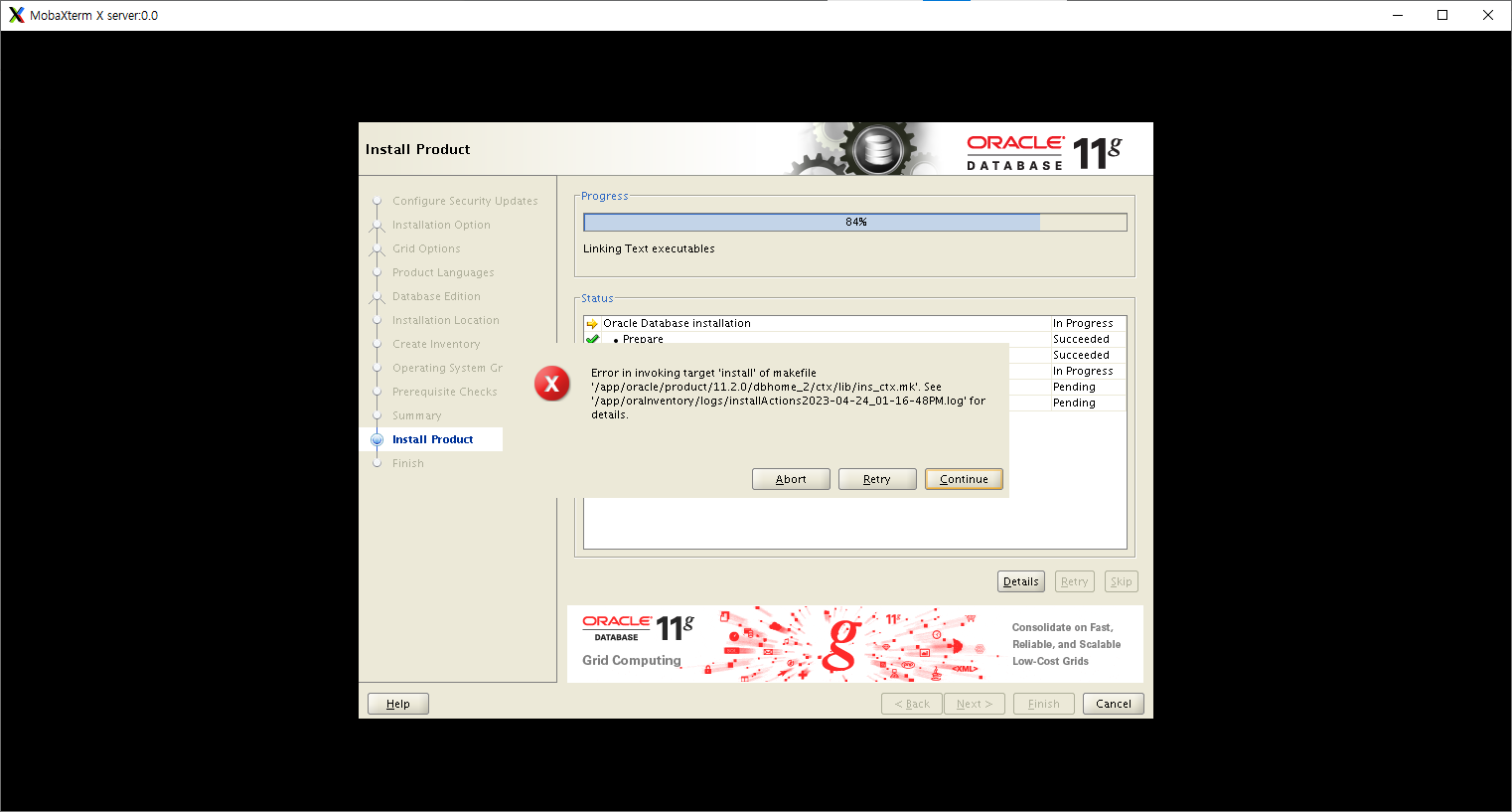Click the MobaXterm logo in title bar

(16, 15)
